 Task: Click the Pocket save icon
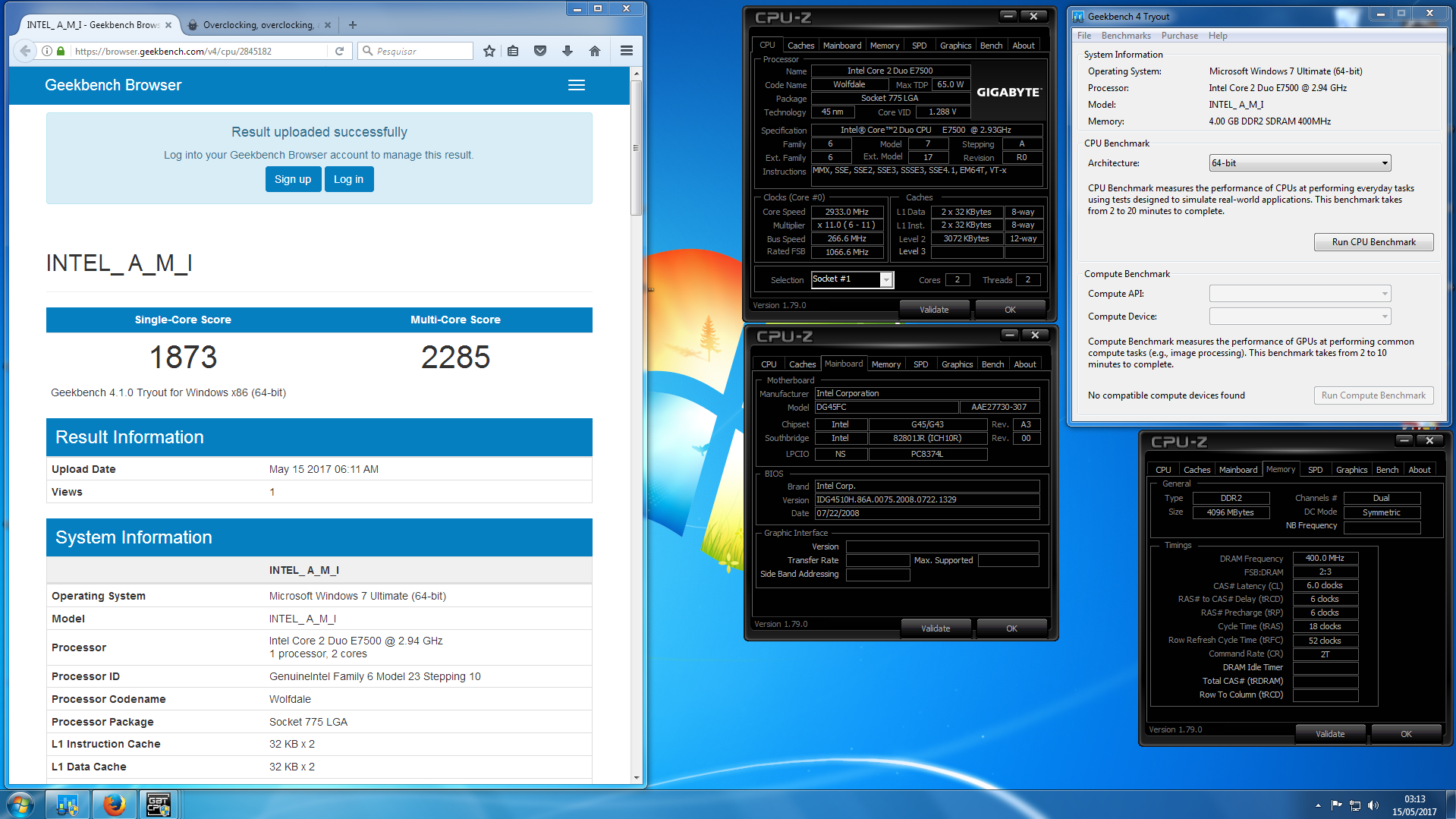540,51
